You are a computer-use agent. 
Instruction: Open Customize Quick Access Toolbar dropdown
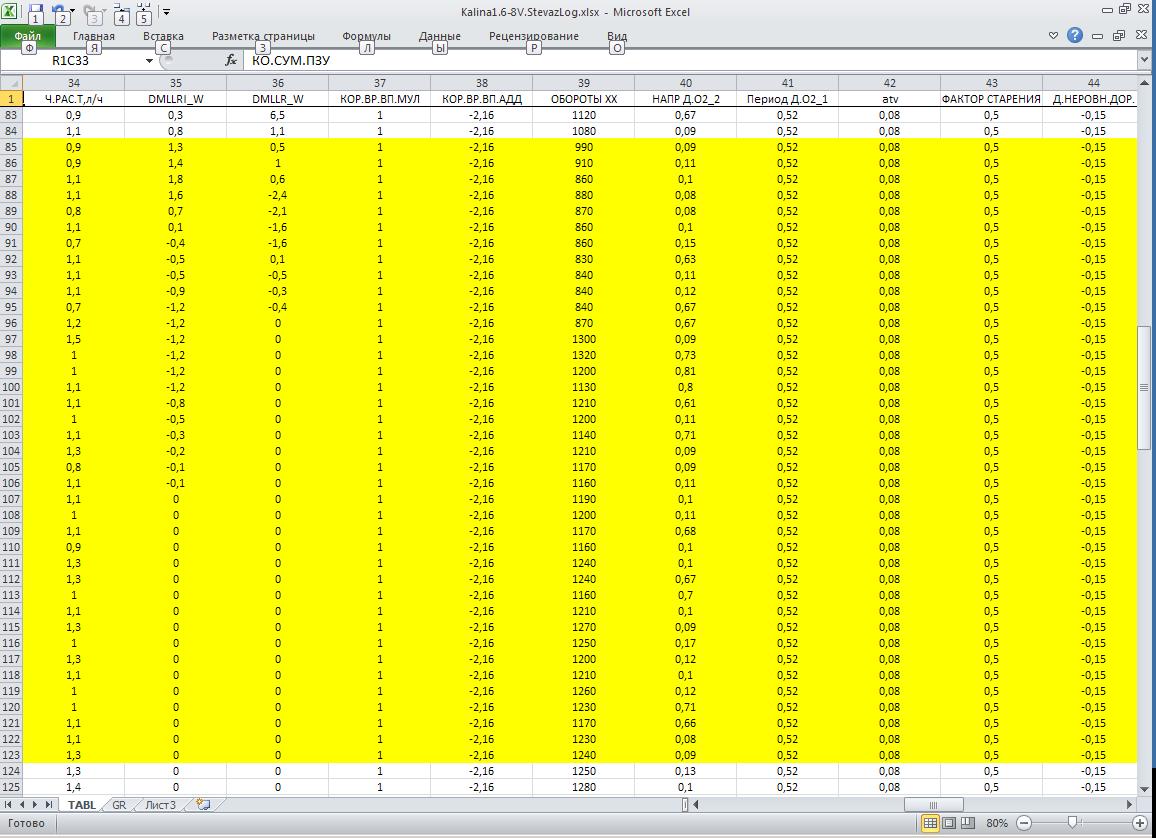(x=166, y=12)
